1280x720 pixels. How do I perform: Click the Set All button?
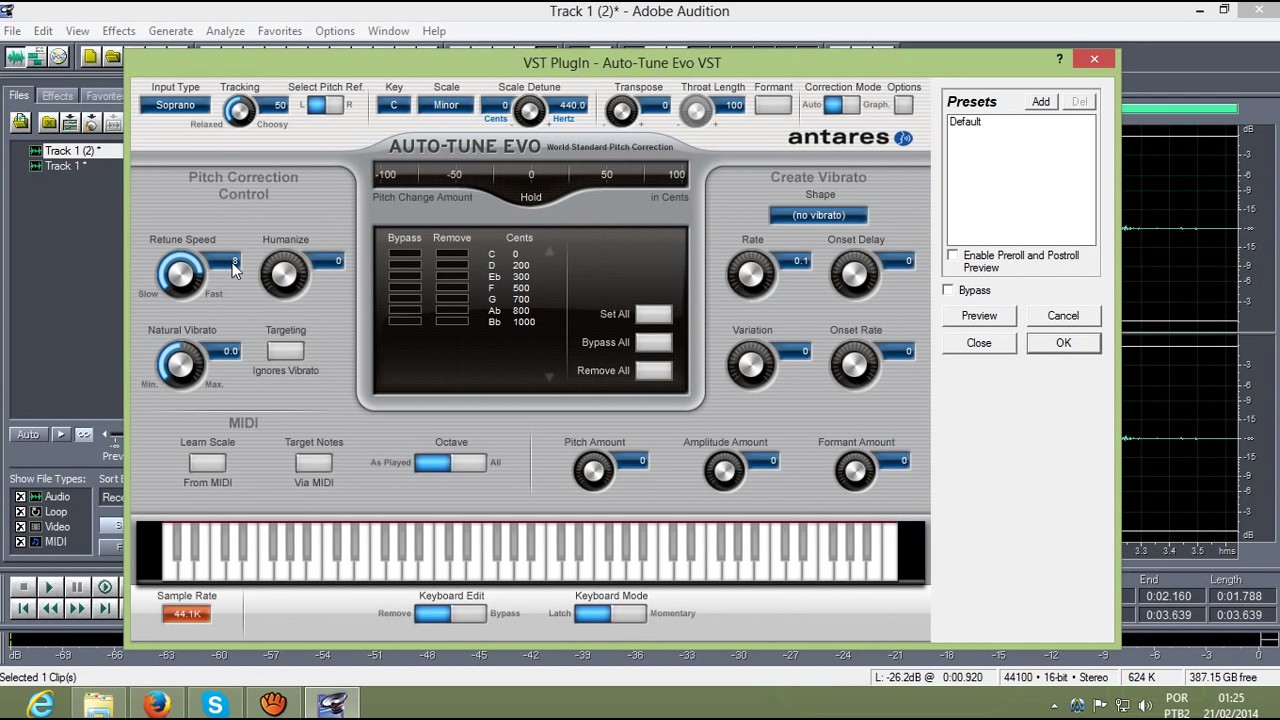coord(654,314)
